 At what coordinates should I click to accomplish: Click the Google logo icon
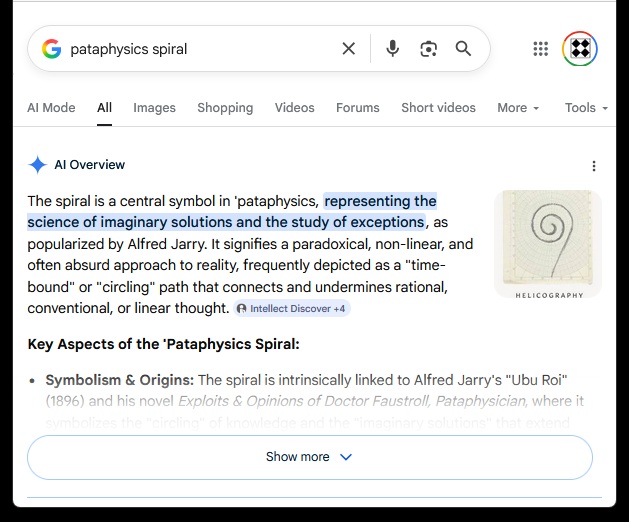[x=51, y=49]
